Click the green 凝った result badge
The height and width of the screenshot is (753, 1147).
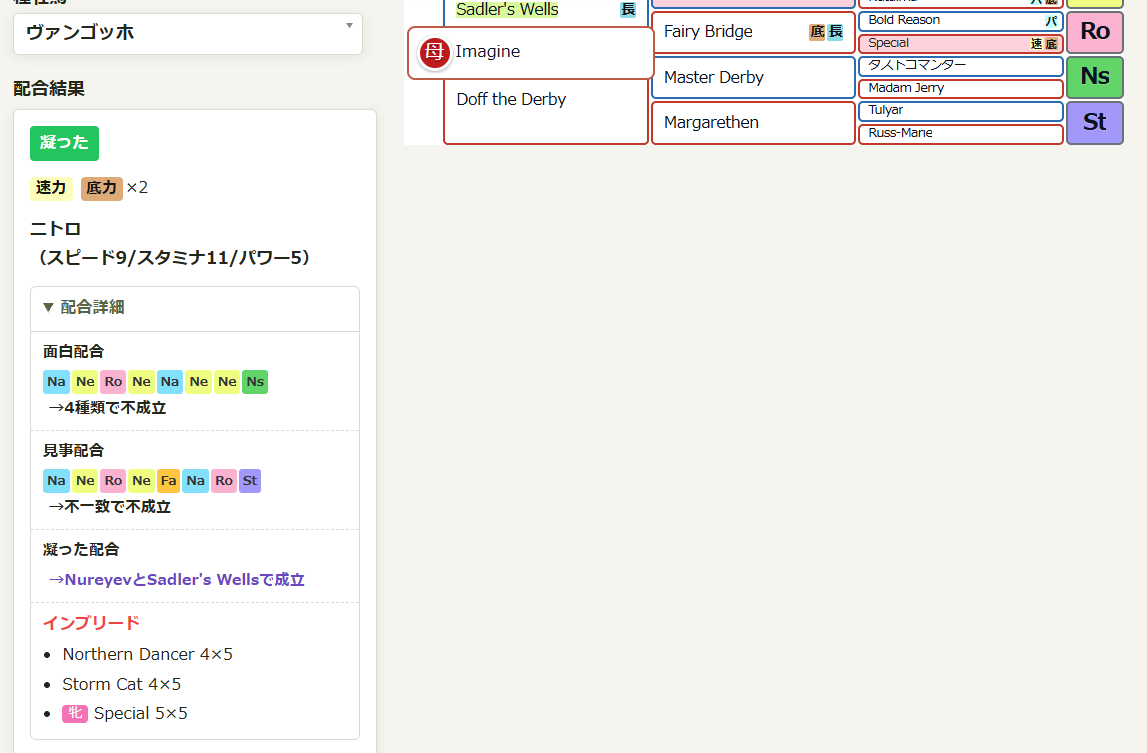(64, 143)
